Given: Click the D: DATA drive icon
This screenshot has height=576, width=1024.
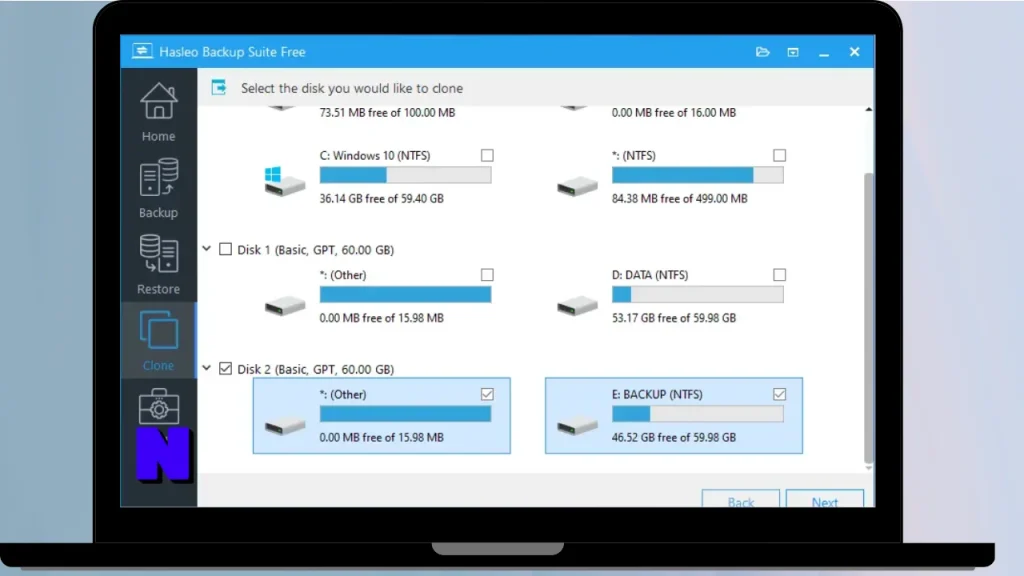Looking at the screenshot, I should point(577,306).
